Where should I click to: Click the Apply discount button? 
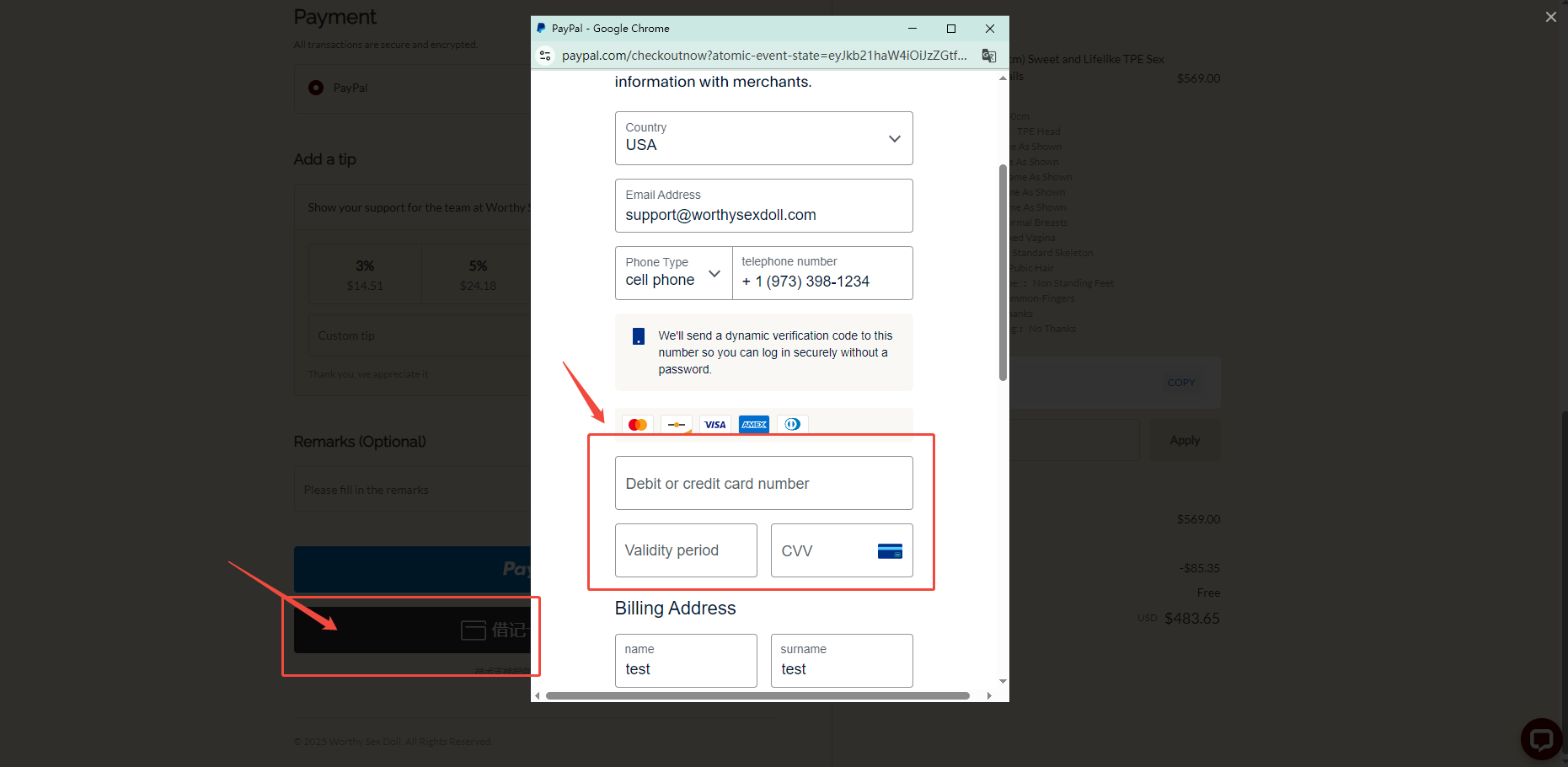(x=1185, y=440)
